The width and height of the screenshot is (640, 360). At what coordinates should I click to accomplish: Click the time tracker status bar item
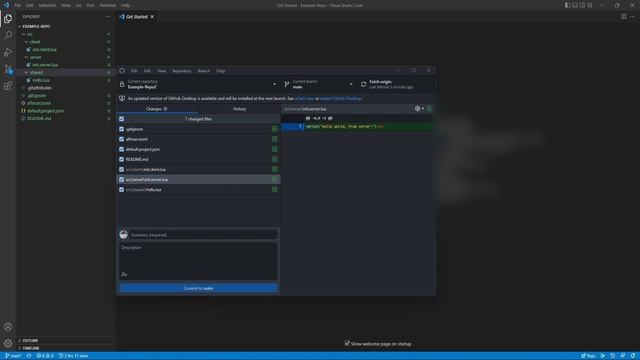pyautogui.click(x=73, y=356)
